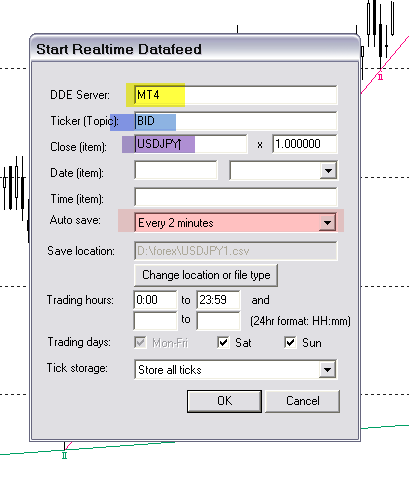
Task: Click the Close (item) field with USDJPY
Action: [x=191, y=144]
